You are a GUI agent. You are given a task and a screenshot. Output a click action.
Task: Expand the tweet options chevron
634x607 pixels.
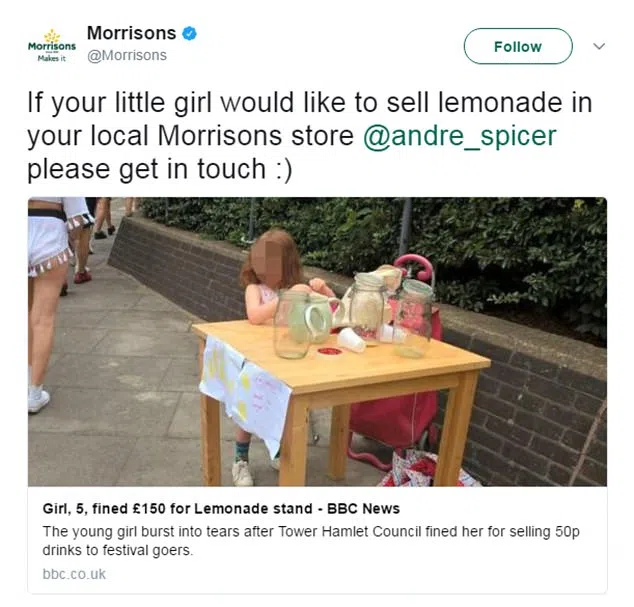[599, 46]
